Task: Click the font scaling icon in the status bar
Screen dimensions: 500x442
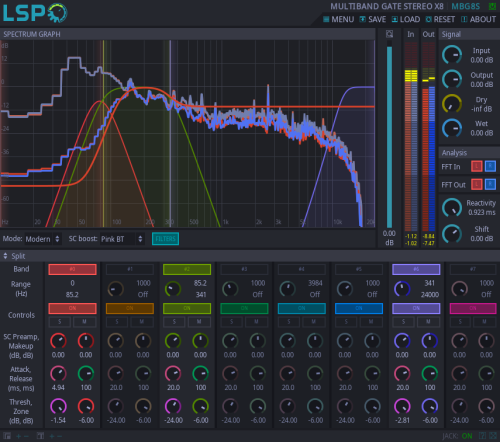Action: pos(40,436)
